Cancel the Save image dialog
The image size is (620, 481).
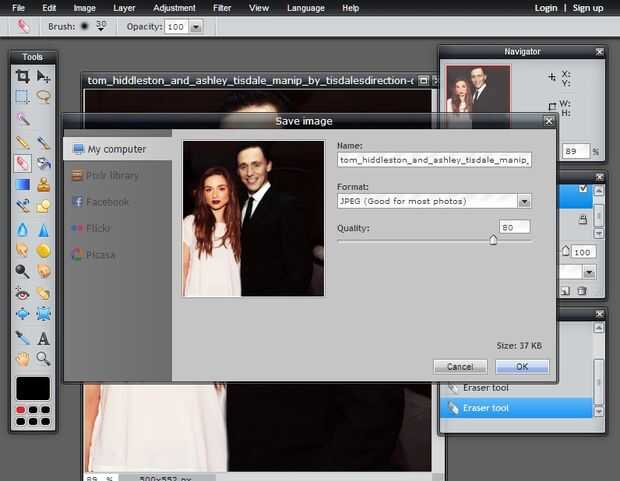tap(460, 367)
